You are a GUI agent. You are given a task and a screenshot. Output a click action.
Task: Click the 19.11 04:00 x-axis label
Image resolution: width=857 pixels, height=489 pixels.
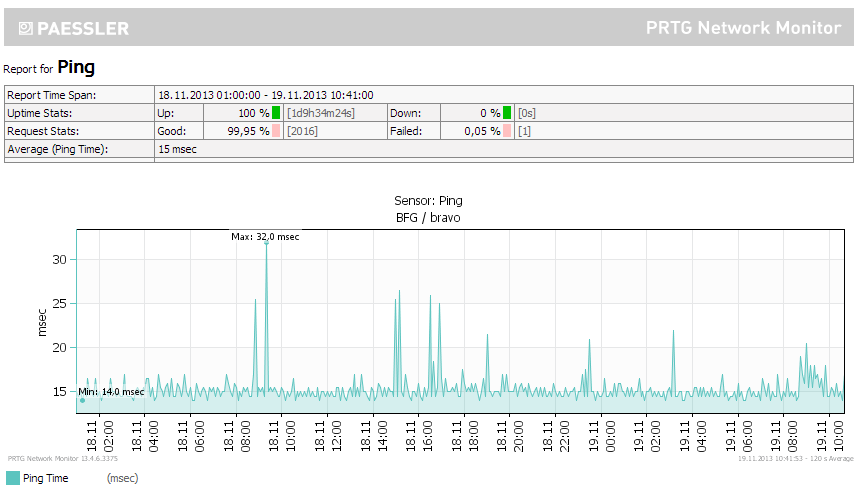693,436
